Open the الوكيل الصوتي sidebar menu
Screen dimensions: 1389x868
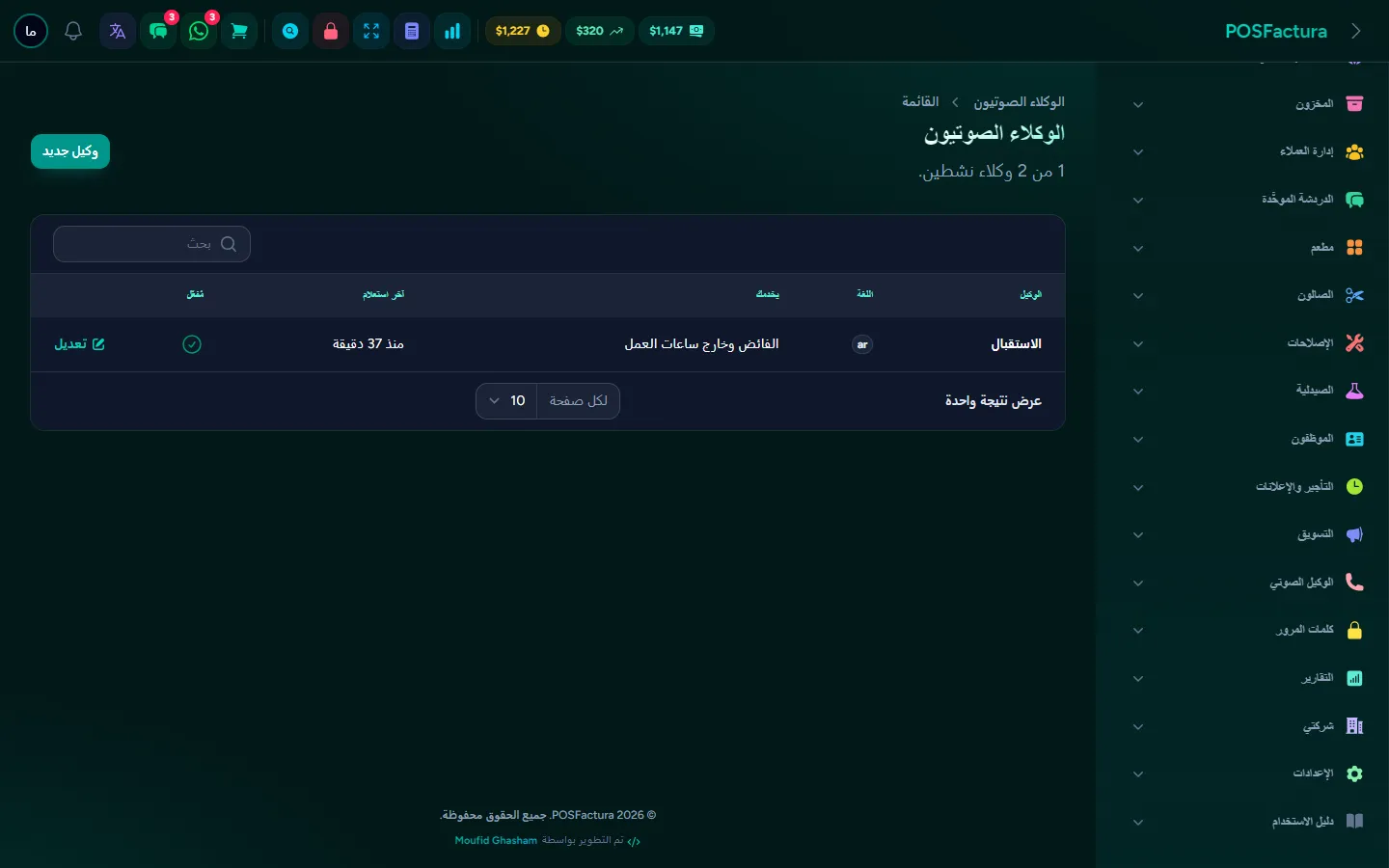pos(1250,583)
